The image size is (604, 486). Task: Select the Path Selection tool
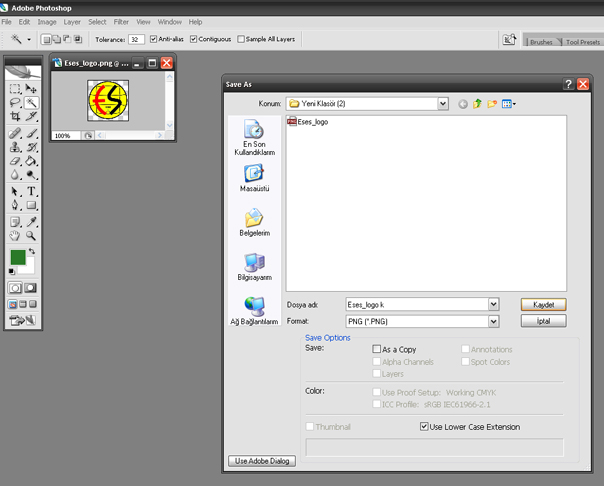tap(15, 191)
